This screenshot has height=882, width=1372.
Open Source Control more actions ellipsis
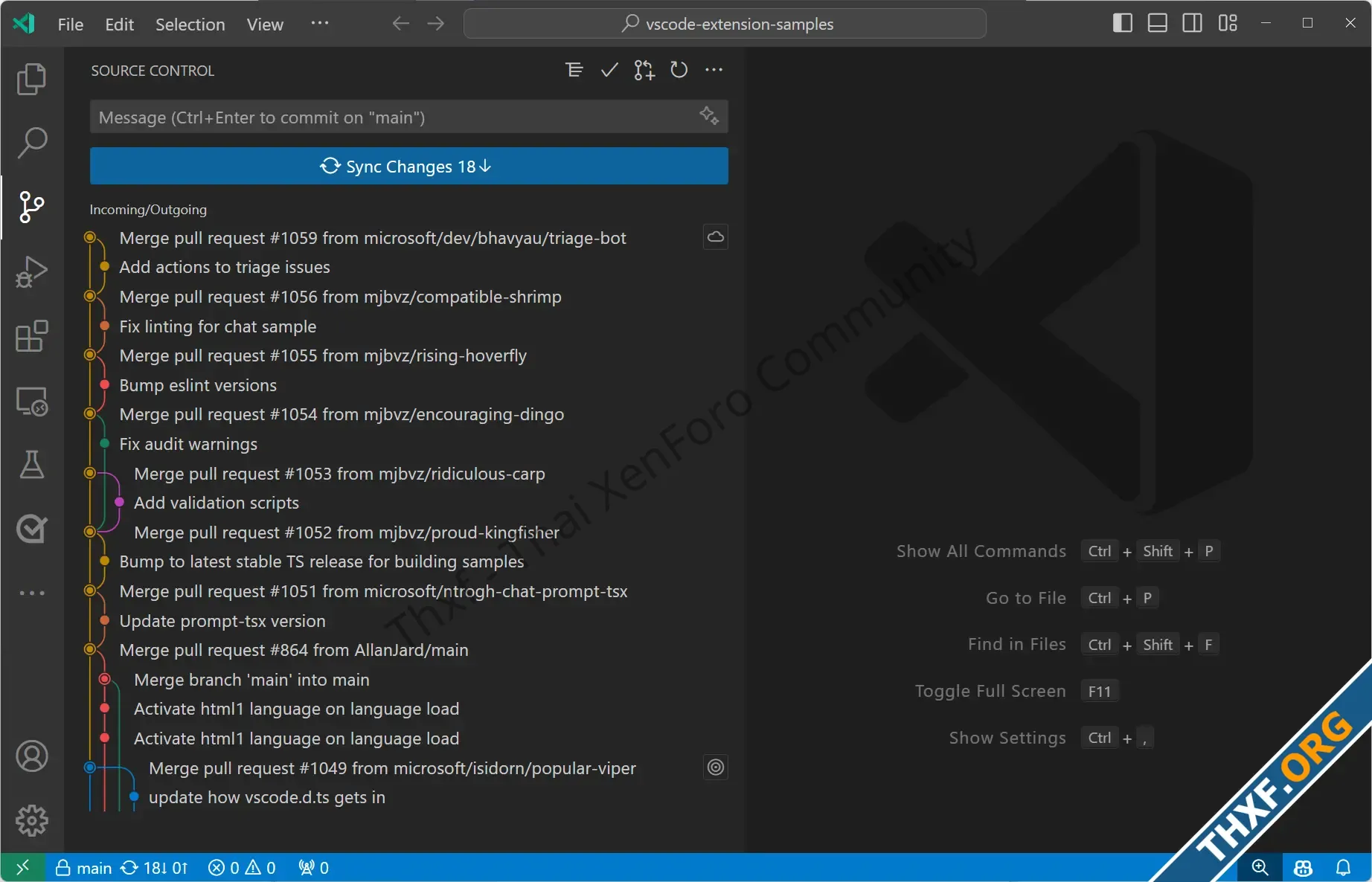pos(714,70)
